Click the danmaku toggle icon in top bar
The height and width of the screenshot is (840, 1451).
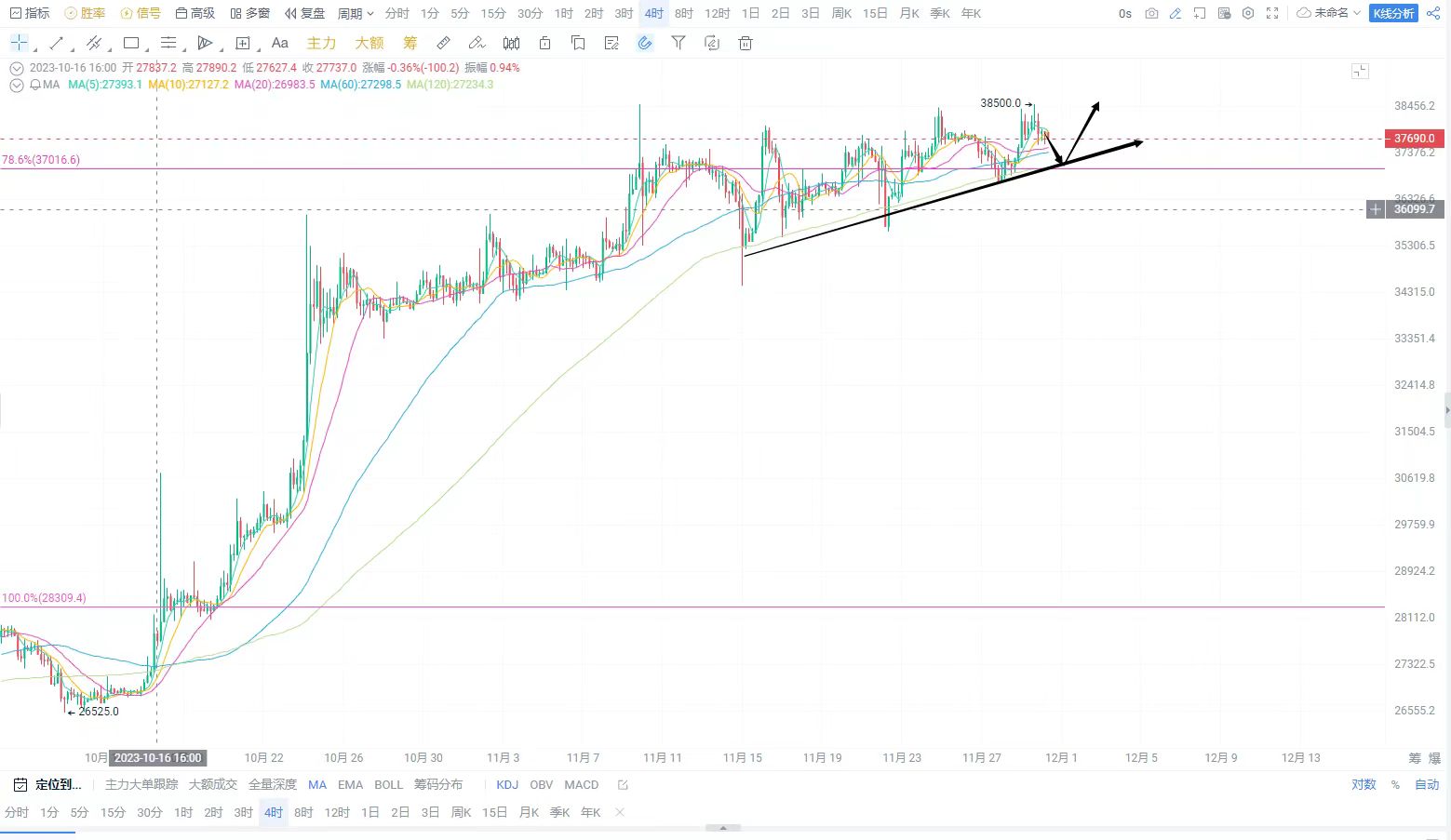(x=1224, y=13)
